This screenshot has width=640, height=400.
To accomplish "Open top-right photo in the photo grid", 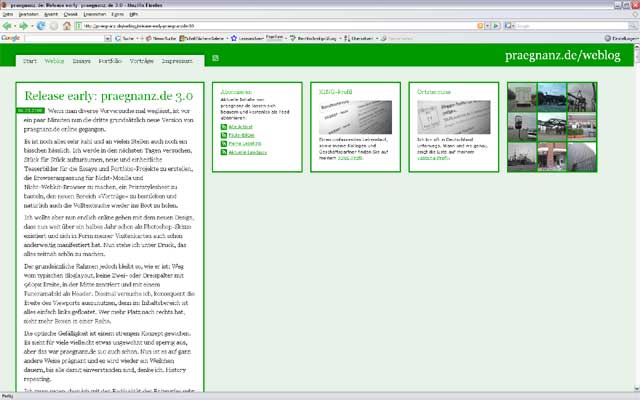I will (x=582, y=97).
